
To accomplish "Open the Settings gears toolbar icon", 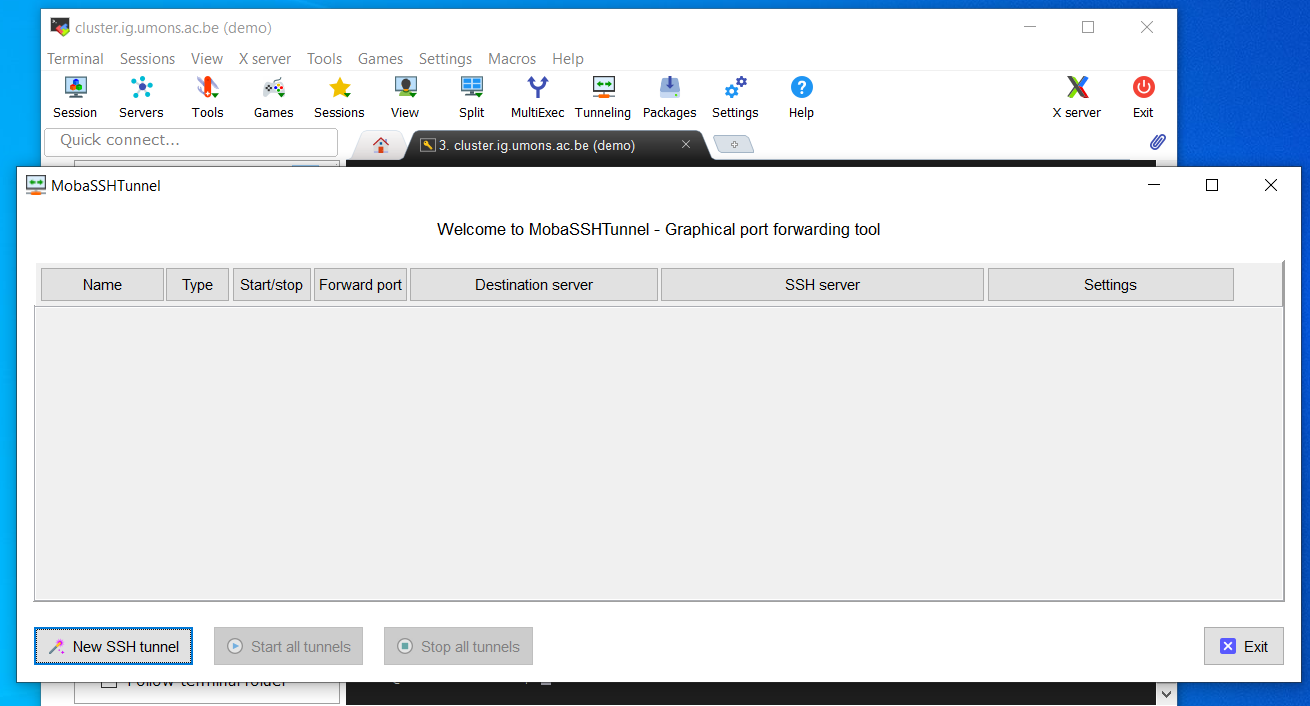I will 735,89.
